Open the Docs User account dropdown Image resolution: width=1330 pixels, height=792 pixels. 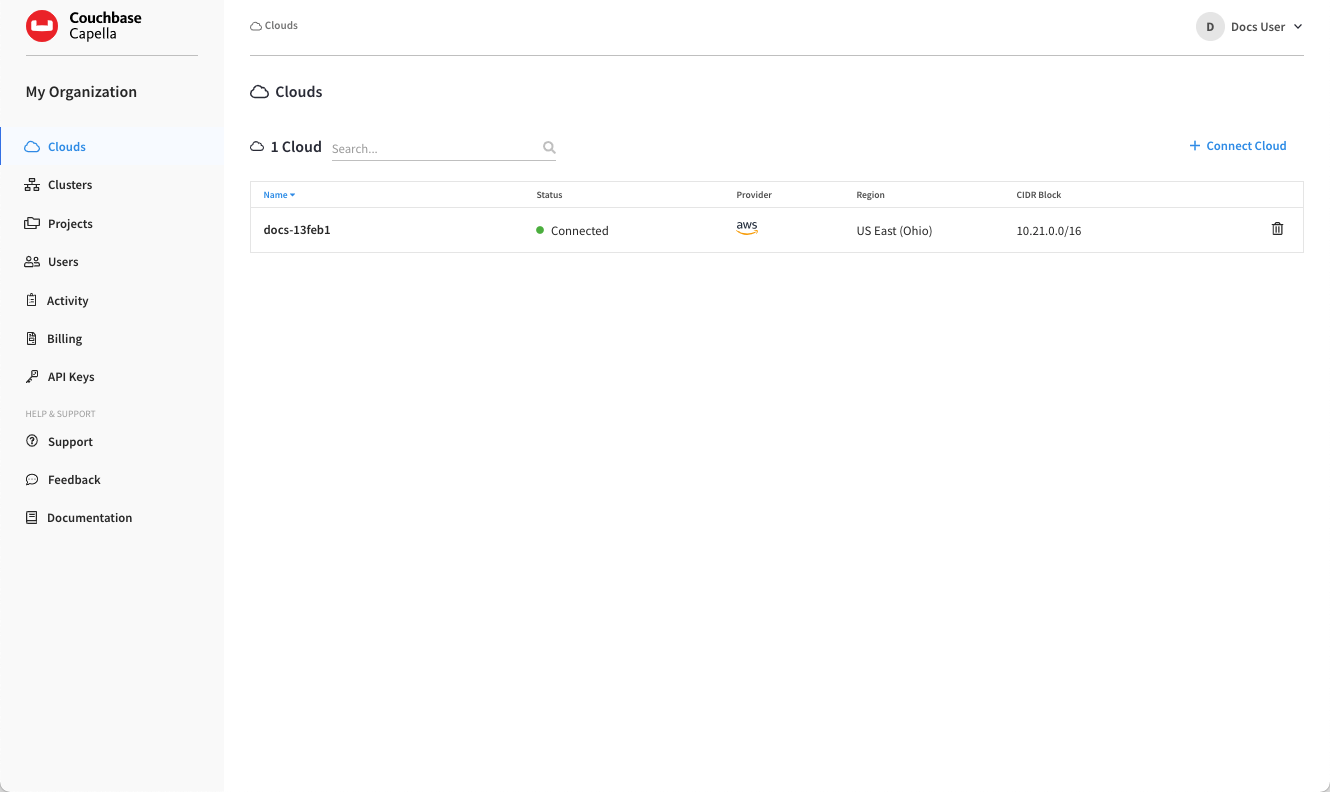click(1250, 26)
